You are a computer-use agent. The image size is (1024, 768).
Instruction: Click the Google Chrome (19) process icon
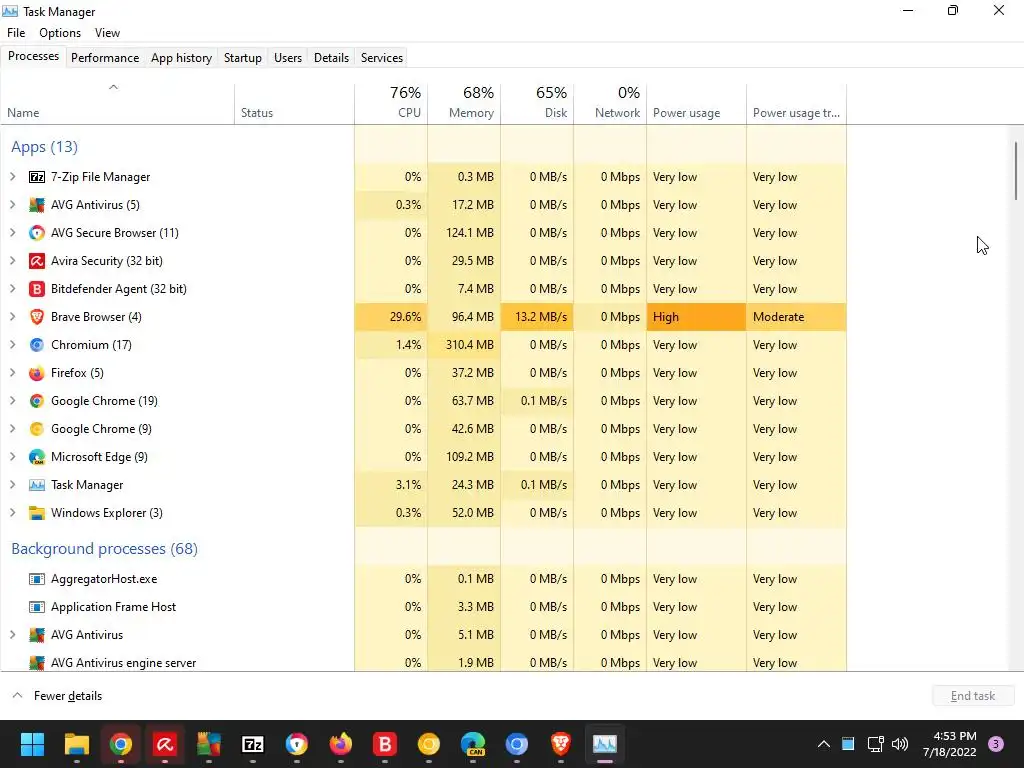click(x=37, y=401)
